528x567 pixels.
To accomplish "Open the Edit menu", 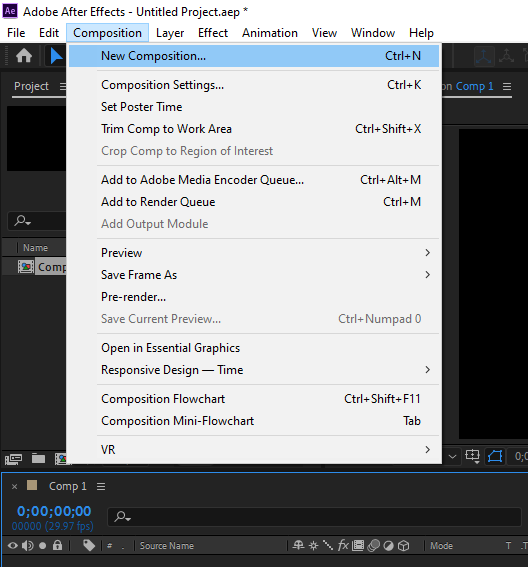I will [49, 33].
